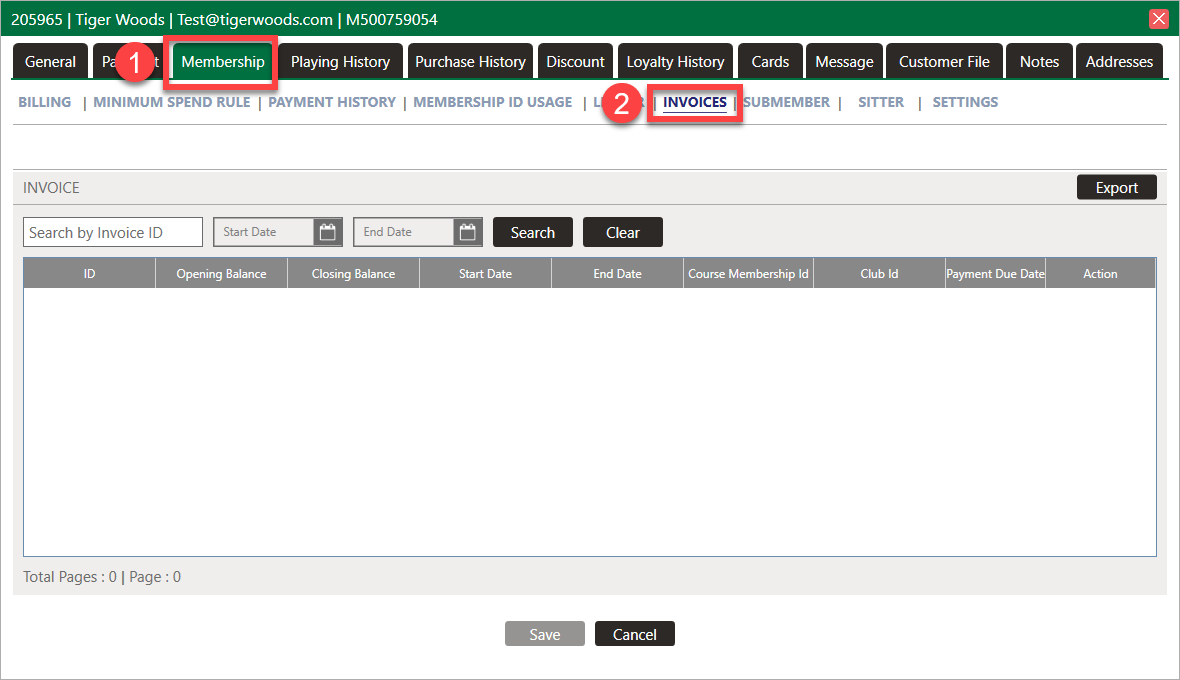Go to the Loyalty History tab
Image resolution: width=1180 pixels, height=680 pixels.
pyautogui.click(x=675, y=62)
